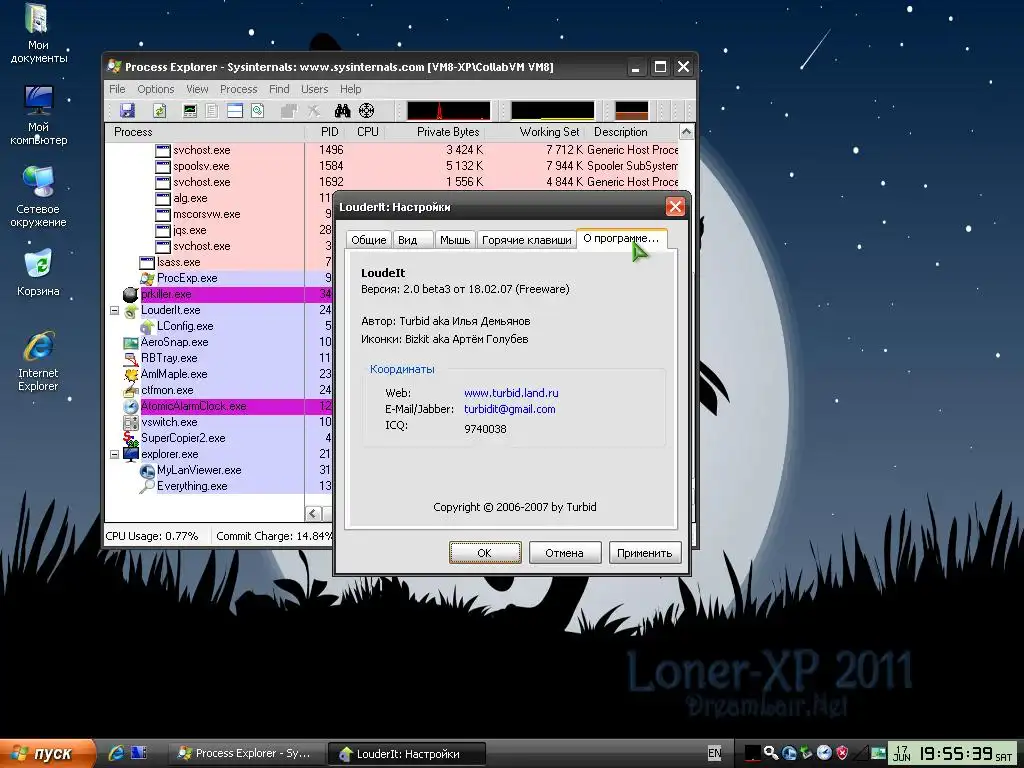Click the Save icon in Process Explorer toolbar
The height and width of the screenshot is (768, 1024).
(x=127, y=110)
